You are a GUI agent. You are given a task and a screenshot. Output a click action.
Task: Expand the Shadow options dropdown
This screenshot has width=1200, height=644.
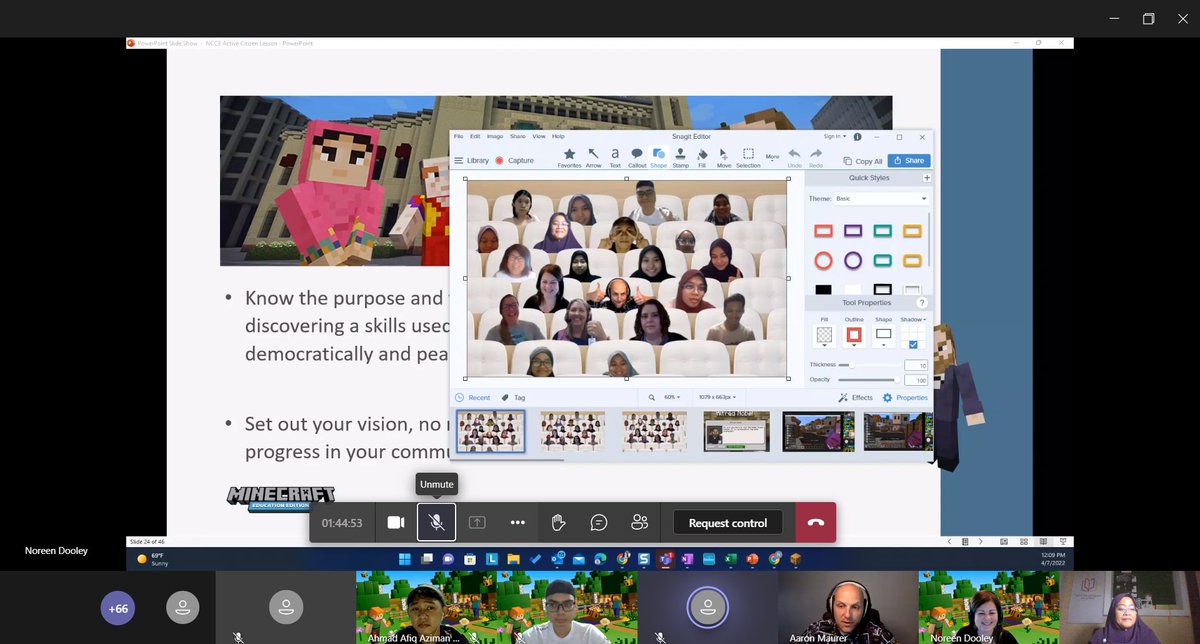(912, 320)
